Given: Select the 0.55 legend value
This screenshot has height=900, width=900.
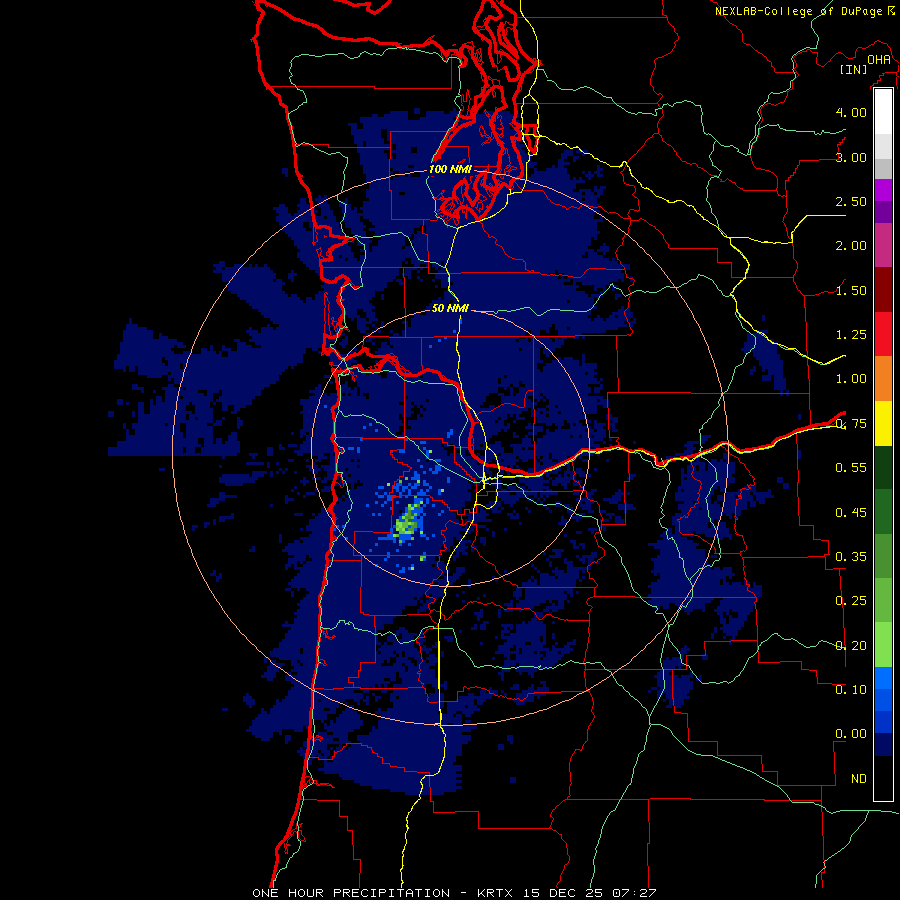Looking at the screenshot, I should tap(851, 468).
